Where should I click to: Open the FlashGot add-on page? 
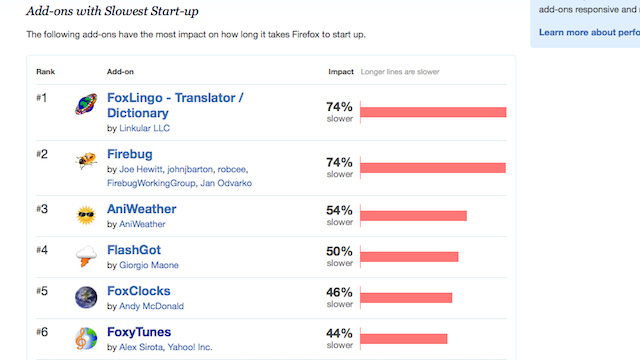(134, 250)
